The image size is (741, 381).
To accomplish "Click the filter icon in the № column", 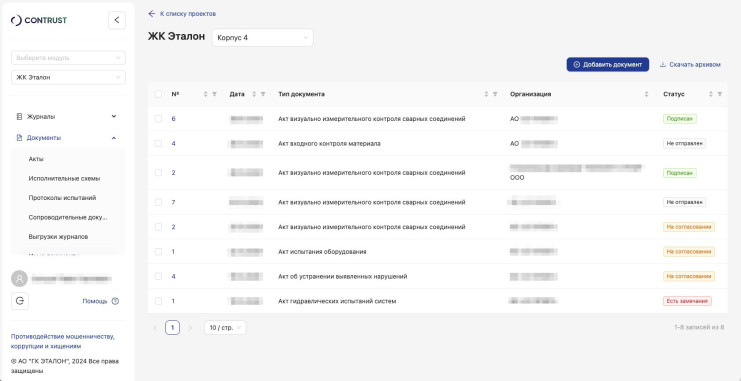I will point(214,94).
